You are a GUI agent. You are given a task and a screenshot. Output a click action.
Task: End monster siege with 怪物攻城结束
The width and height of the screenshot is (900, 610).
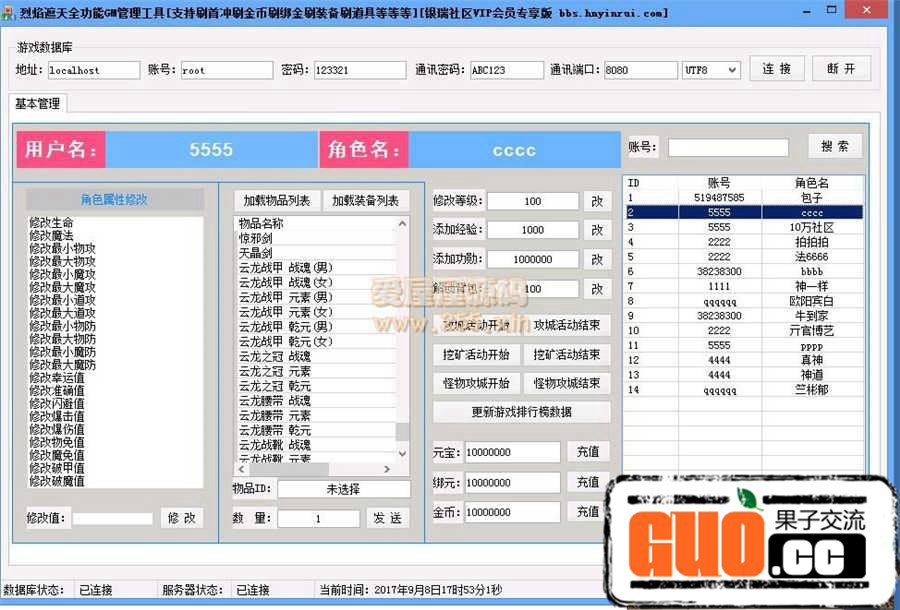[x=567, y=384]
